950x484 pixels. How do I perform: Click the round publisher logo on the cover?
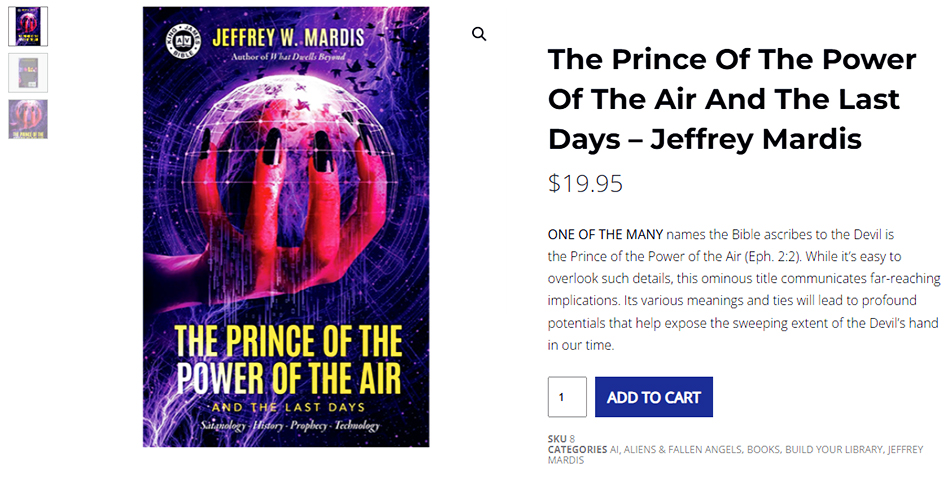[x=178, y=43]
